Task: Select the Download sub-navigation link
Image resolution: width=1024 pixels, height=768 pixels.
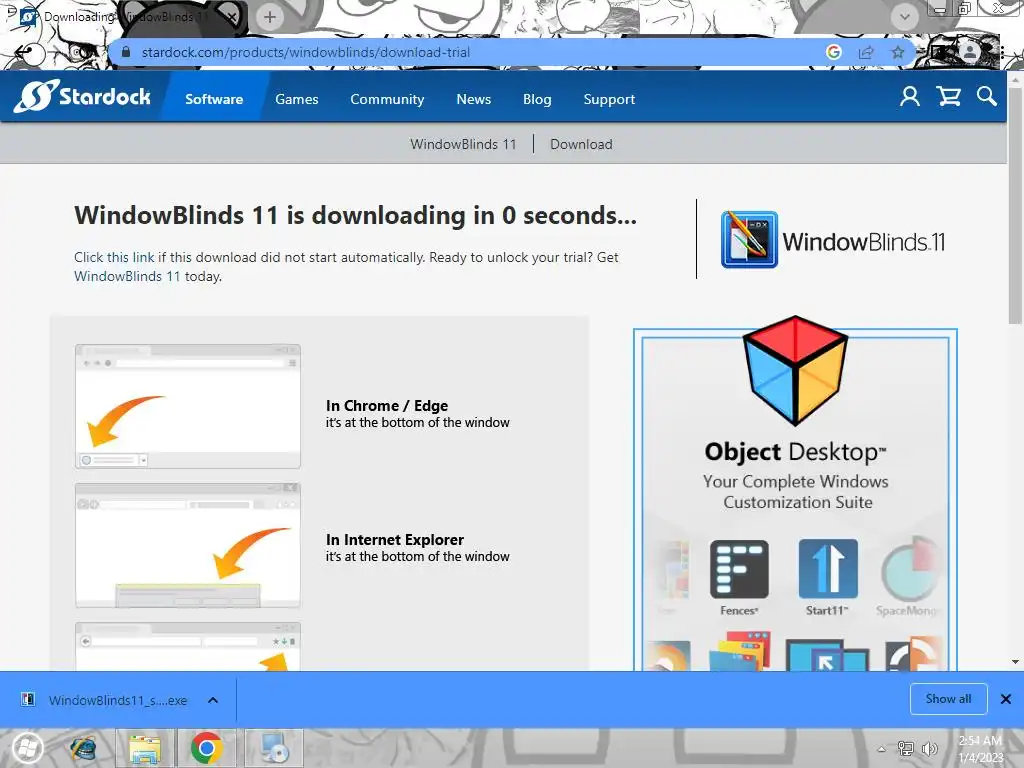Action: click(581, 144)
